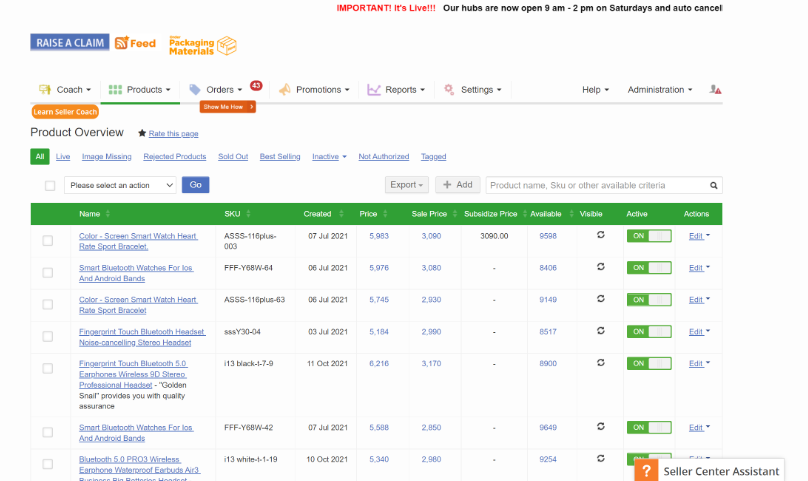Click the product search input field
The width and height of the screenshot is (808, 481).
point(596,185)
